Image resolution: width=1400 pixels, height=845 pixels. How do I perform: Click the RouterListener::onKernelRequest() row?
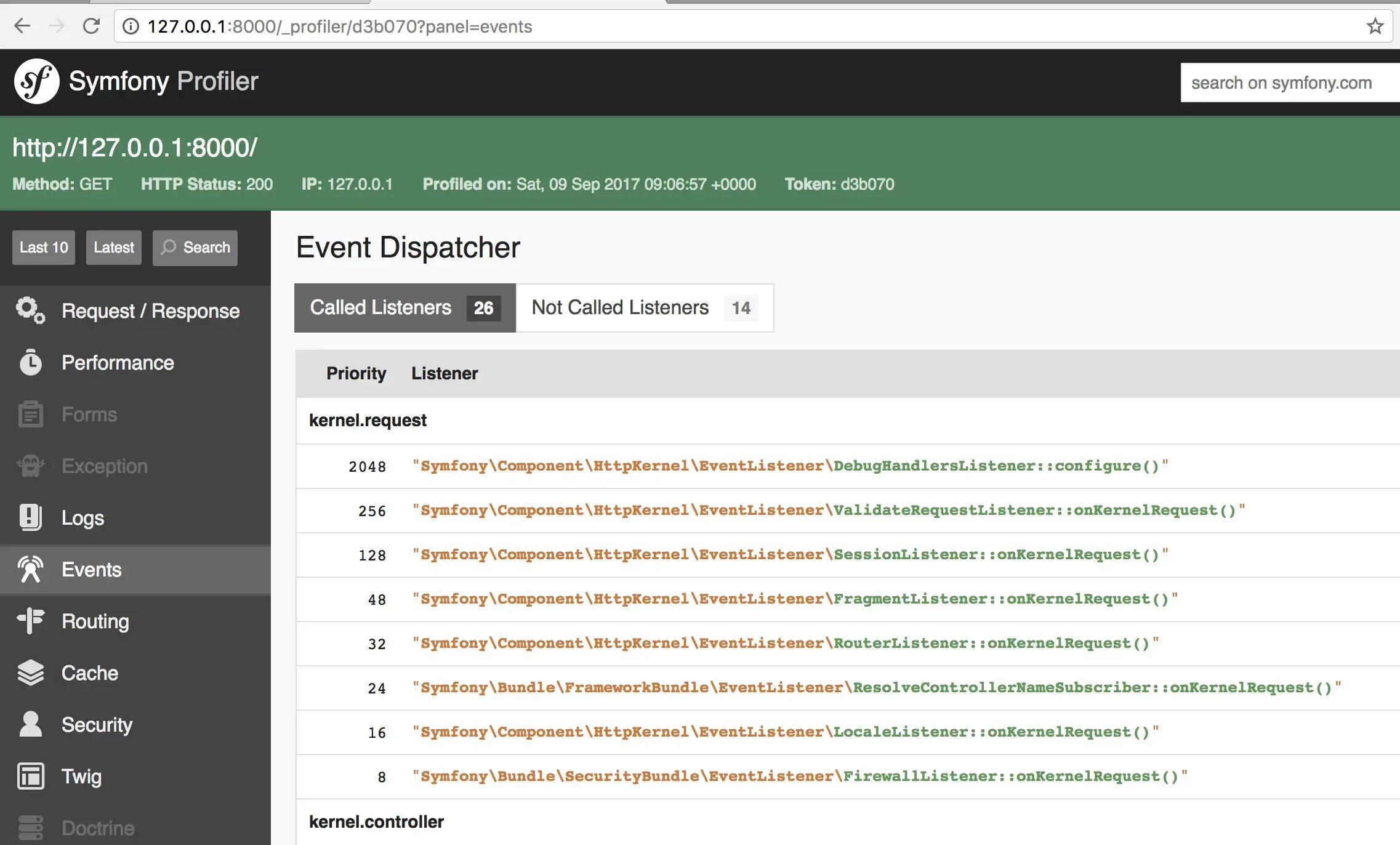[848, 644]
